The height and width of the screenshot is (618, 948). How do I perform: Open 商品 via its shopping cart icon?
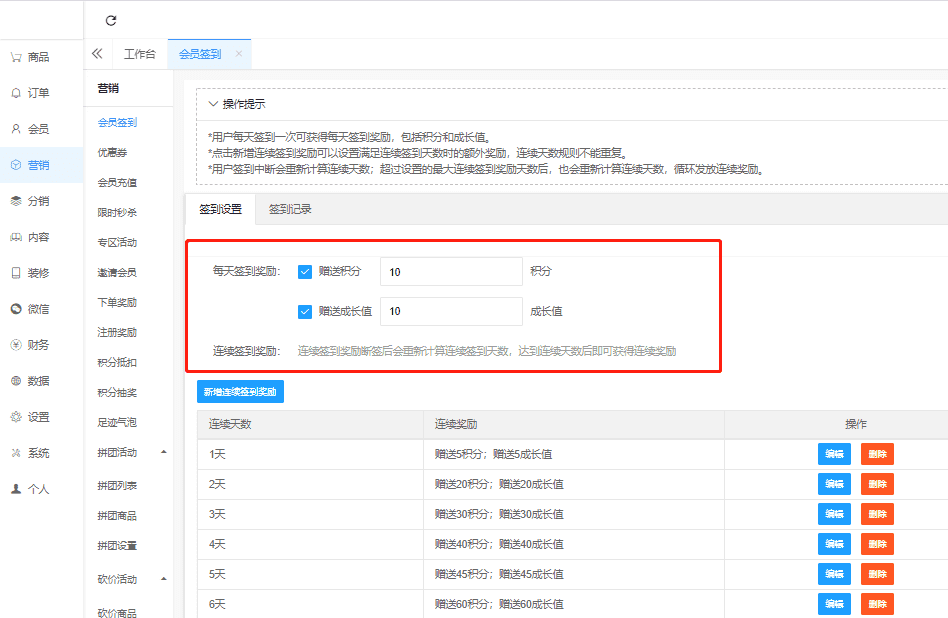[16, 57]
